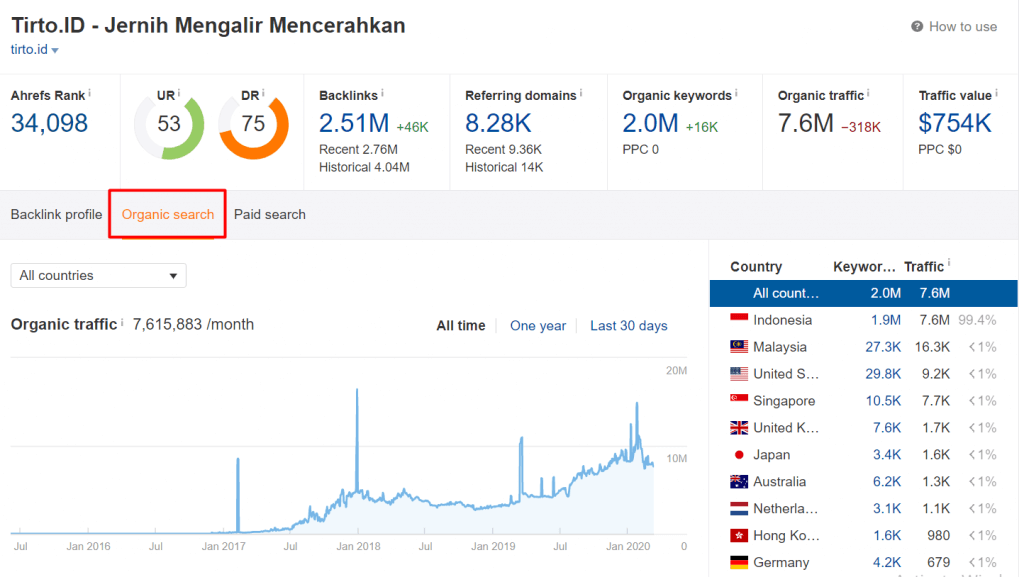The height and width of the screenshot is (577, 1024).
Task: Select All time chart range
Action: [x=460, y=326]
